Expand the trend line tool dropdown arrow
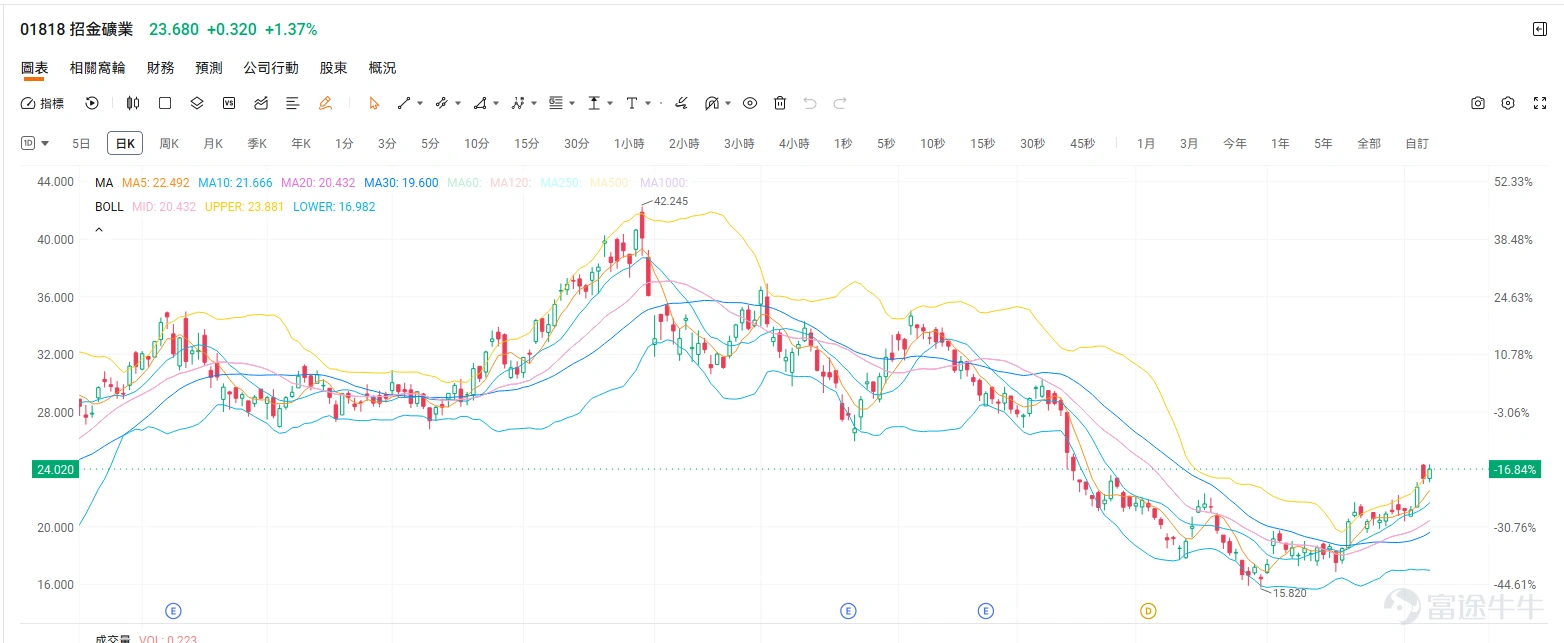Image resolution: width=1564 pixels, height=643 pixels. (x=420, y=103)
